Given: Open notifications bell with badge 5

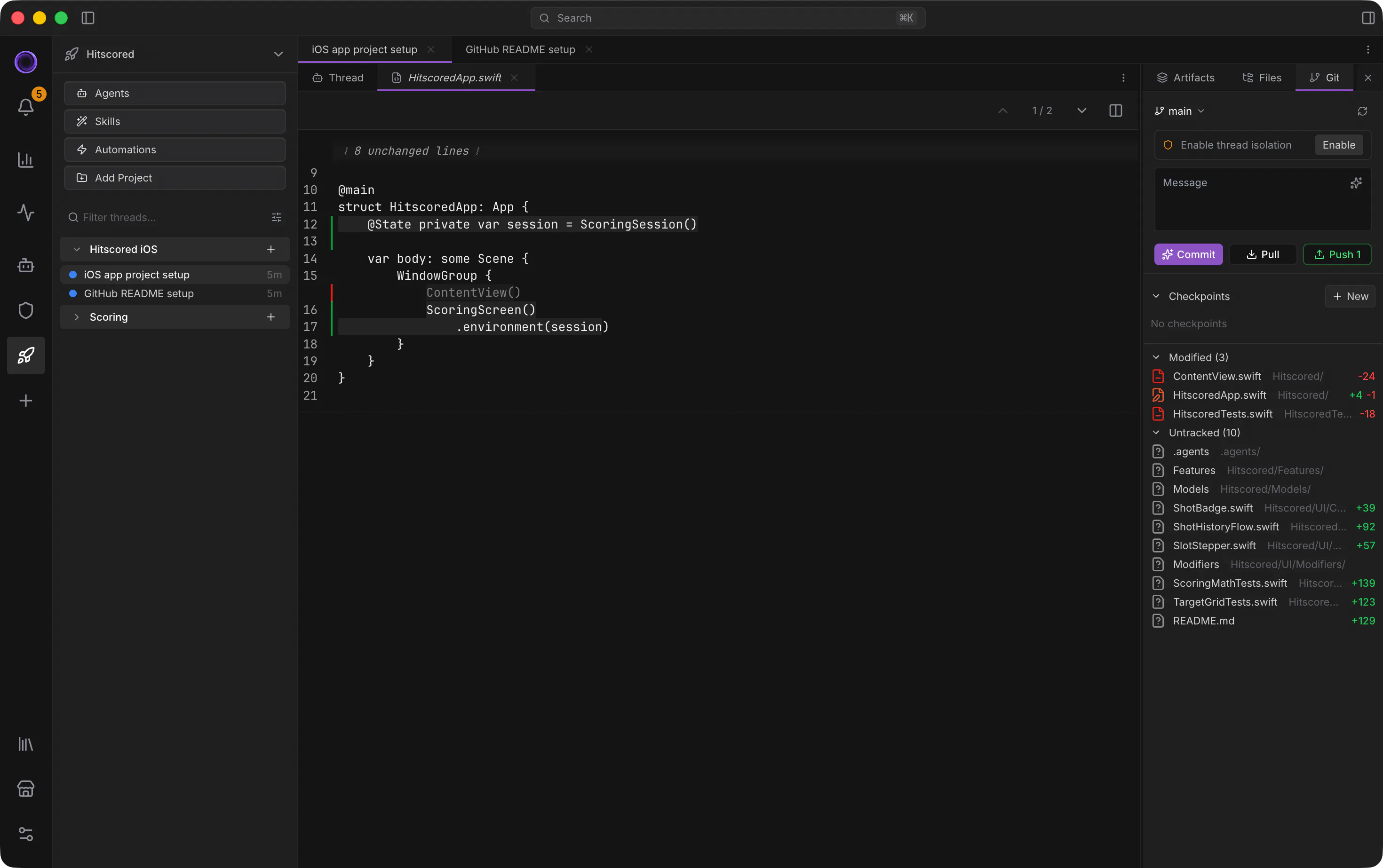Looking at the screenshot, I should coord(26,107).
